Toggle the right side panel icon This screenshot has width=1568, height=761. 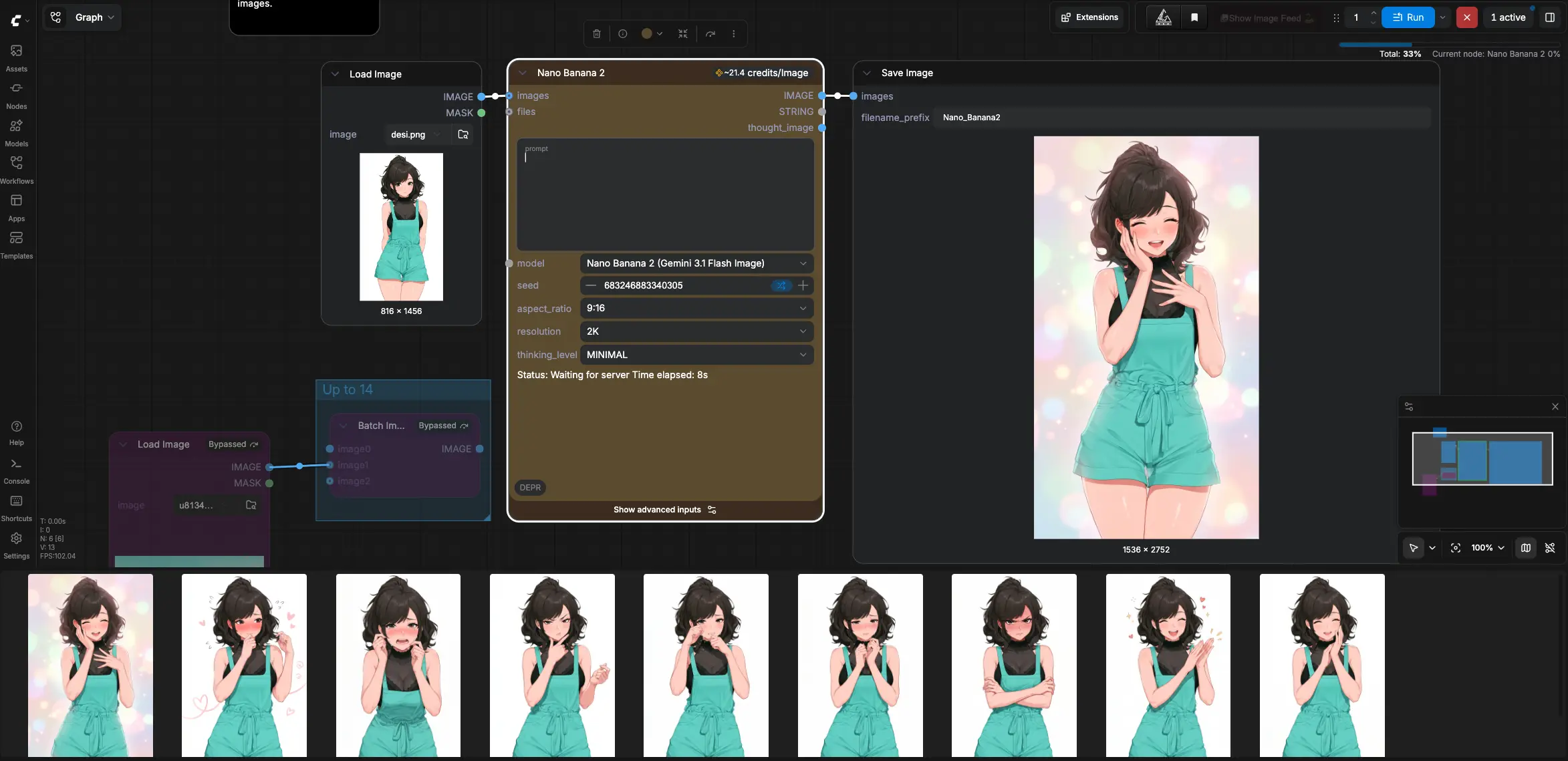point(1550,17)
